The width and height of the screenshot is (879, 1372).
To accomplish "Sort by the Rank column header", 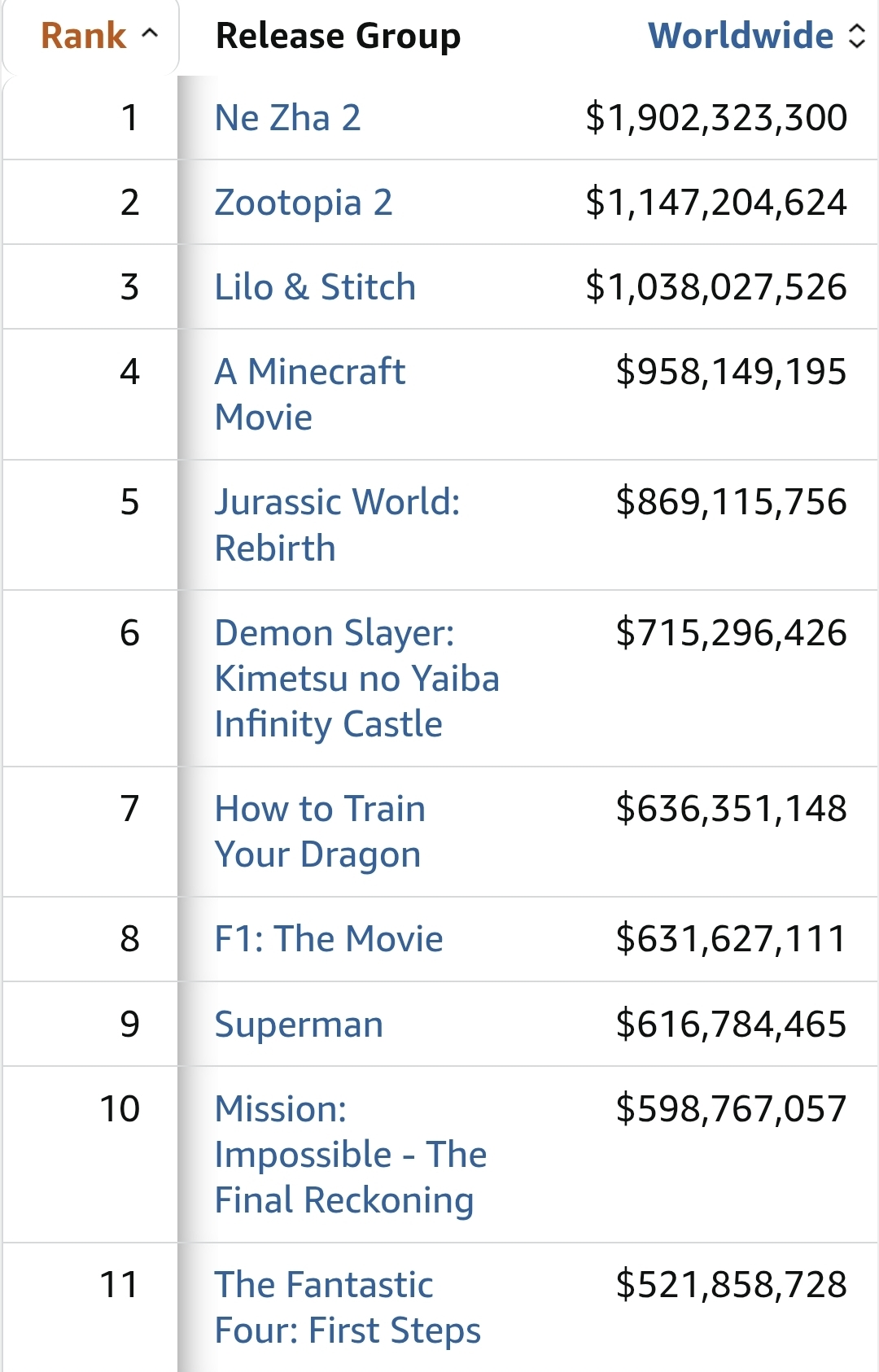I will (84, 36).
